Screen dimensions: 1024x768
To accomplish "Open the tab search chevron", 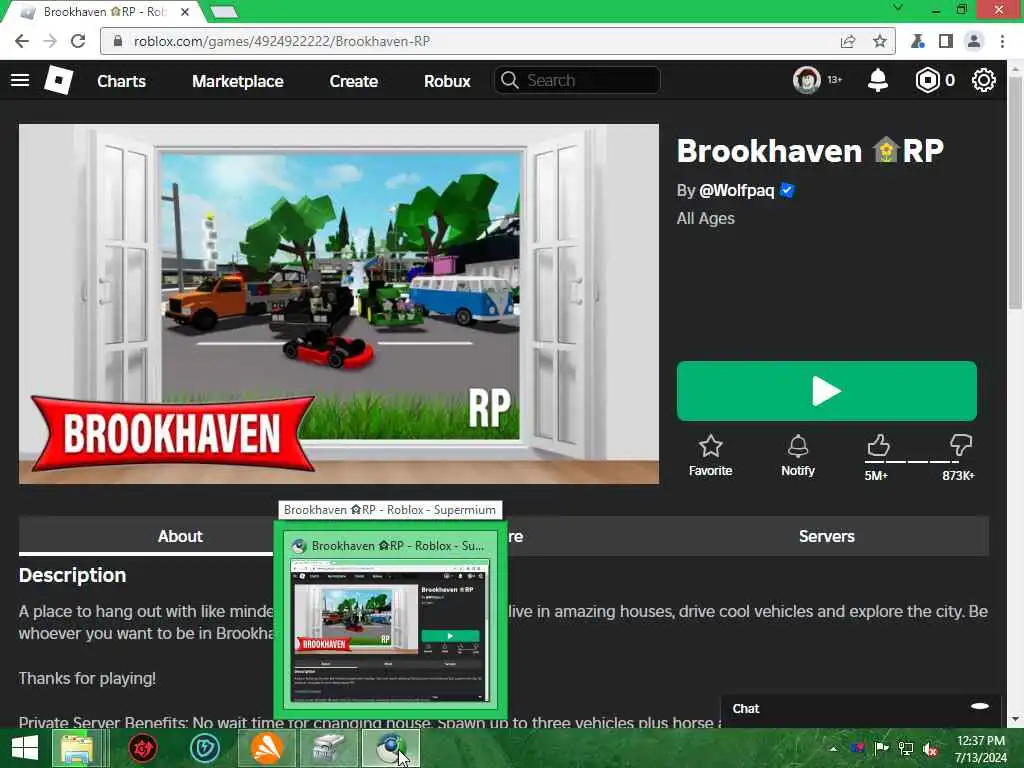I will (x=898, y=8).
